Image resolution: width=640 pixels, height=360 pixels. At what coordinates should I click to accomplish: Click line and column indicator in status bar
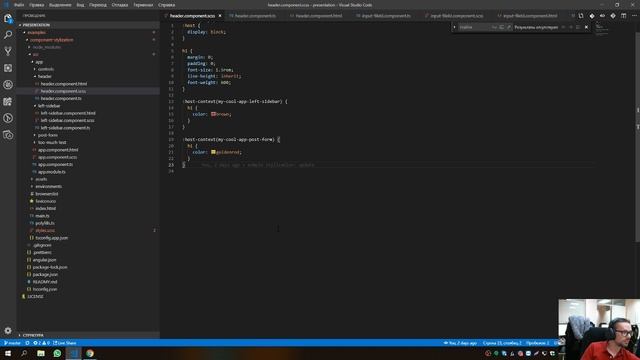[x=502, y=343]
